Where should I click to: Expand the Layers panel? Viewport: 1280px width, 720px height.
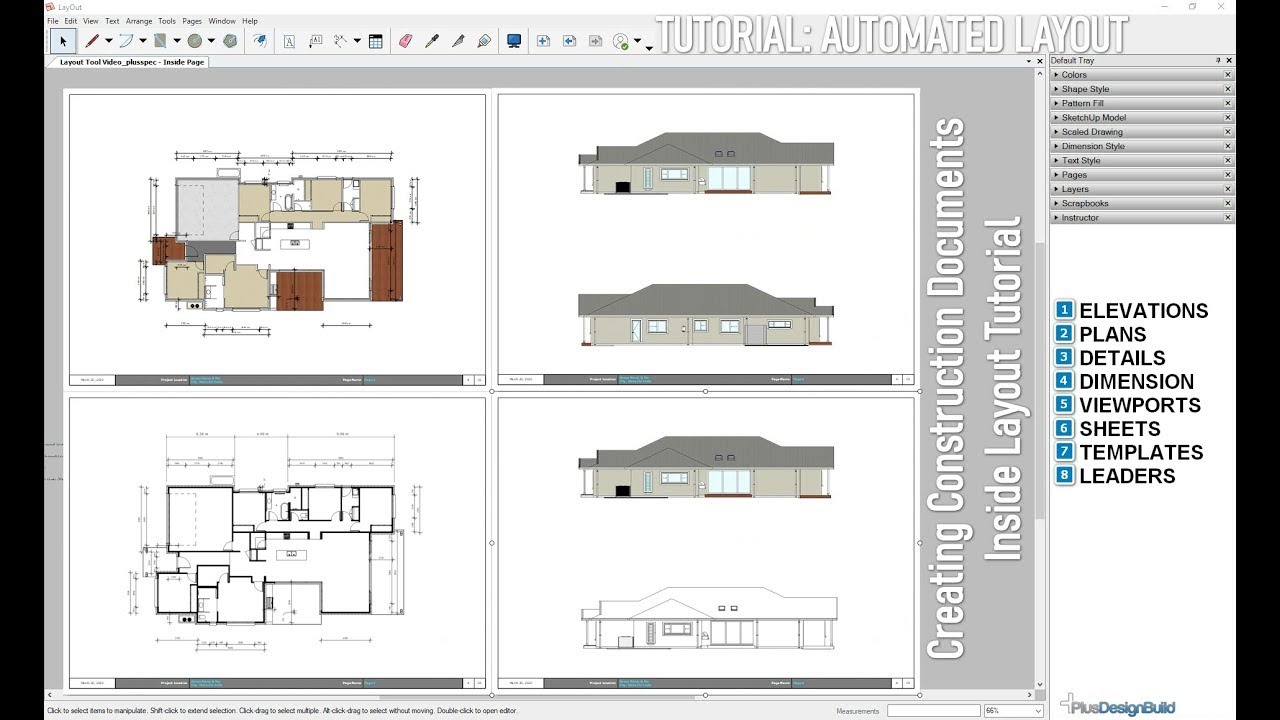pos(1143,189)
